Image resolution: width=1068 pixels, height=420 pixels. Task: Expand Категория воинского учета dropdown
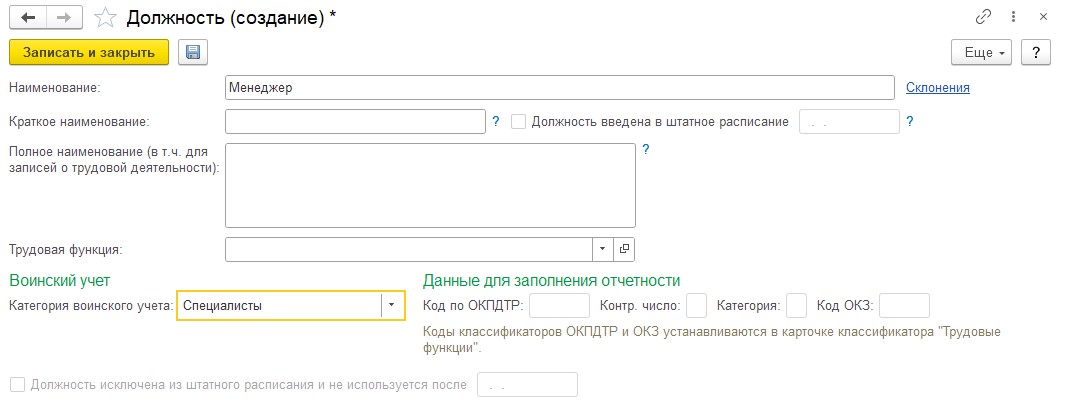[x=392, y=306]
